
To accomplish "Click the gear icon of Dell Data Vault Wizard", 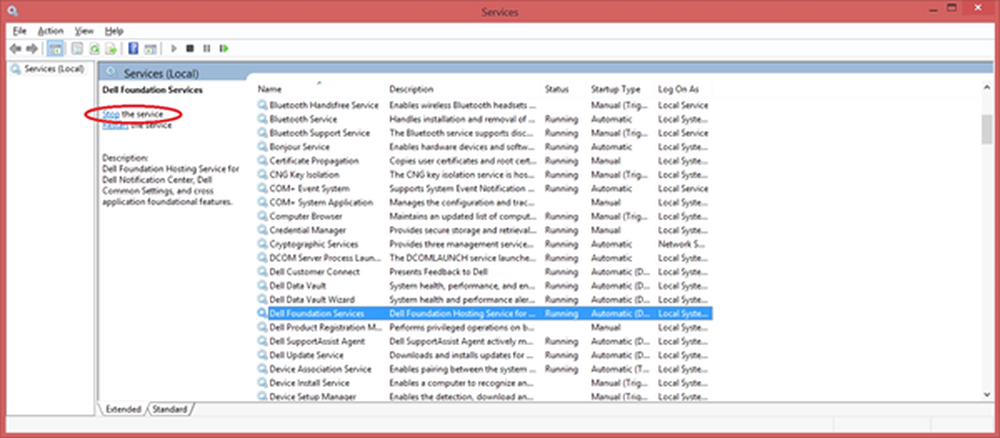I will pyautogui.click(x=262, y=300).
